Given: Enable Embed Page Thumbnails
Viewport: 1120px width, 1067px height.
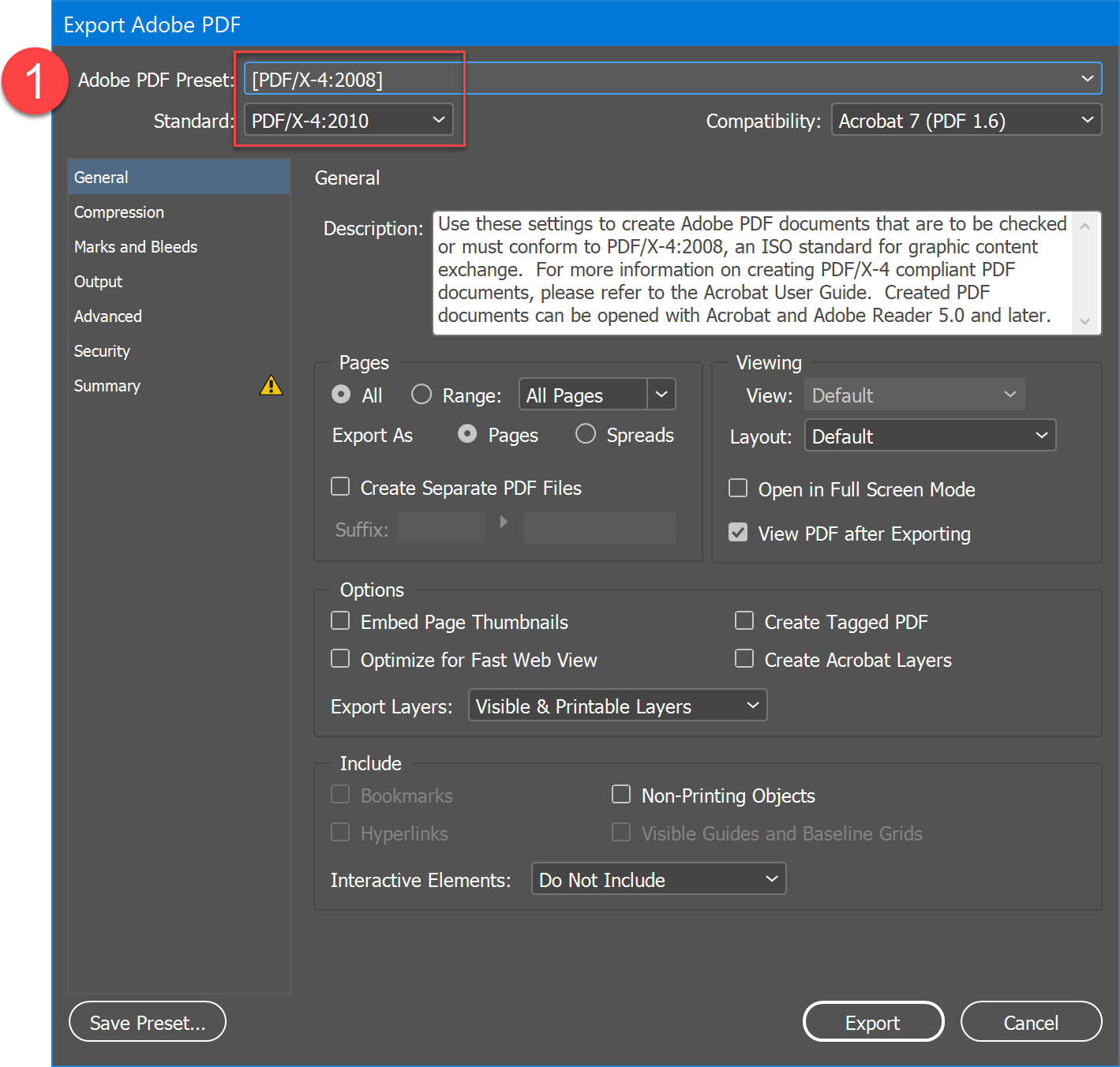Looking at the screenshot, I should coord(339,620).
